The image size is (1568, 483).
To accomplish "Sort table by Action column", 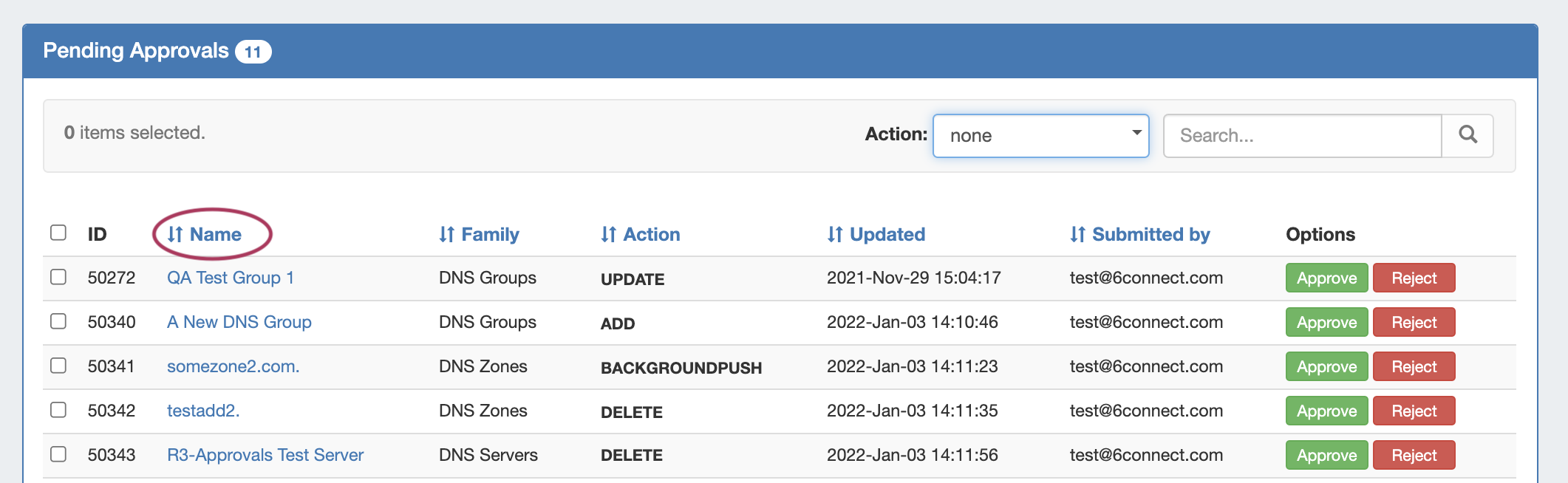I will pos(641,234).
